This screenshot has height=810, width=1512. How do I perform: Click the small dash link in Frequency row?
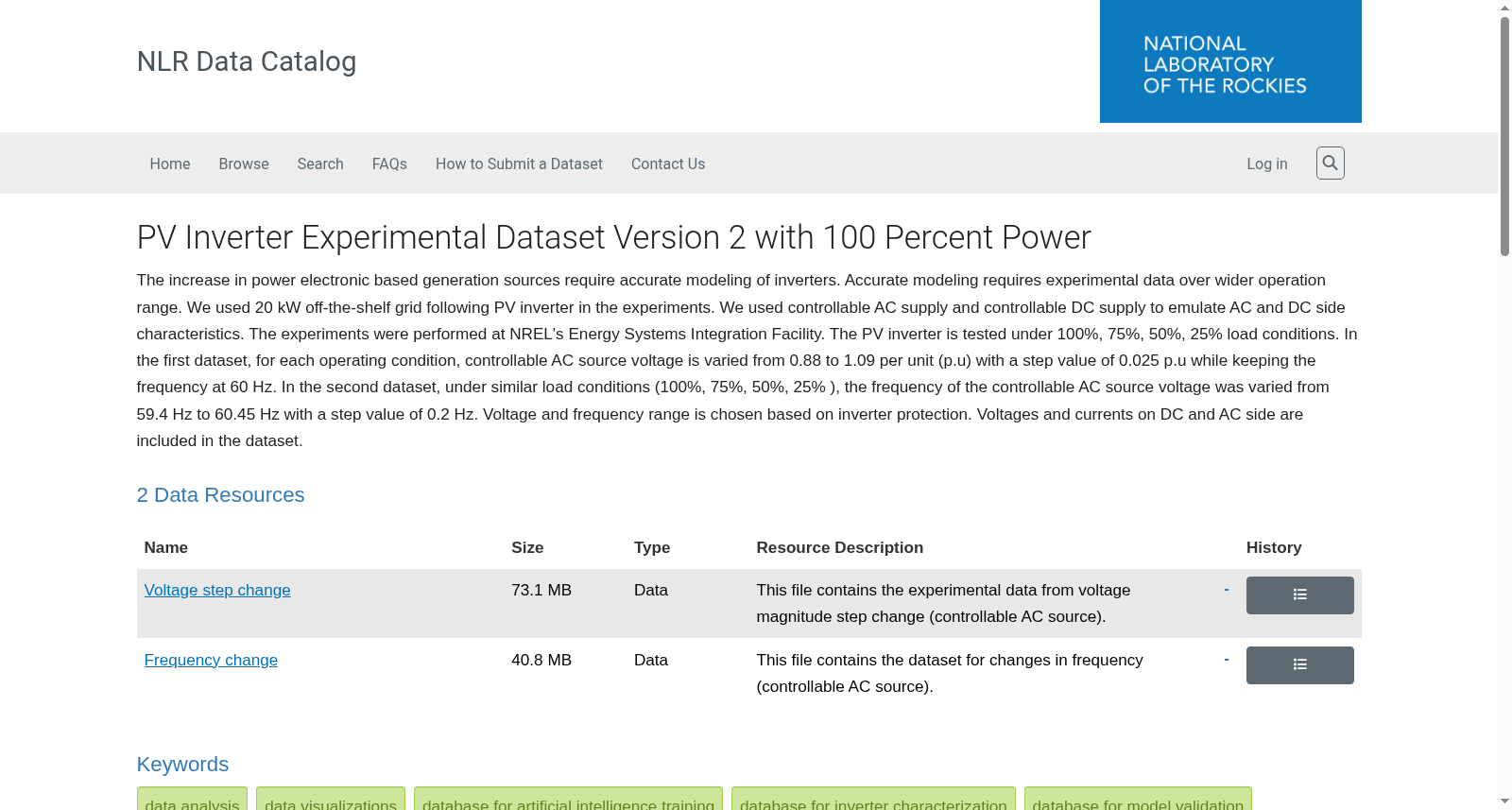point(1227,660)
